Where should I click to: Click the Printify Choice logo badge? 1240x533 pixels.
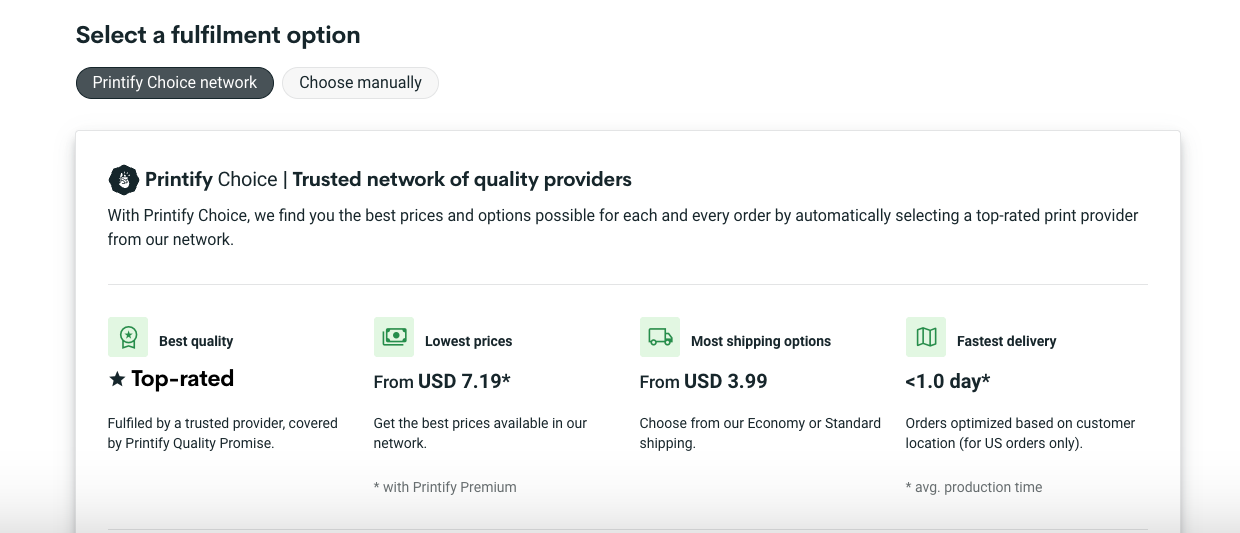click(124, 180)
